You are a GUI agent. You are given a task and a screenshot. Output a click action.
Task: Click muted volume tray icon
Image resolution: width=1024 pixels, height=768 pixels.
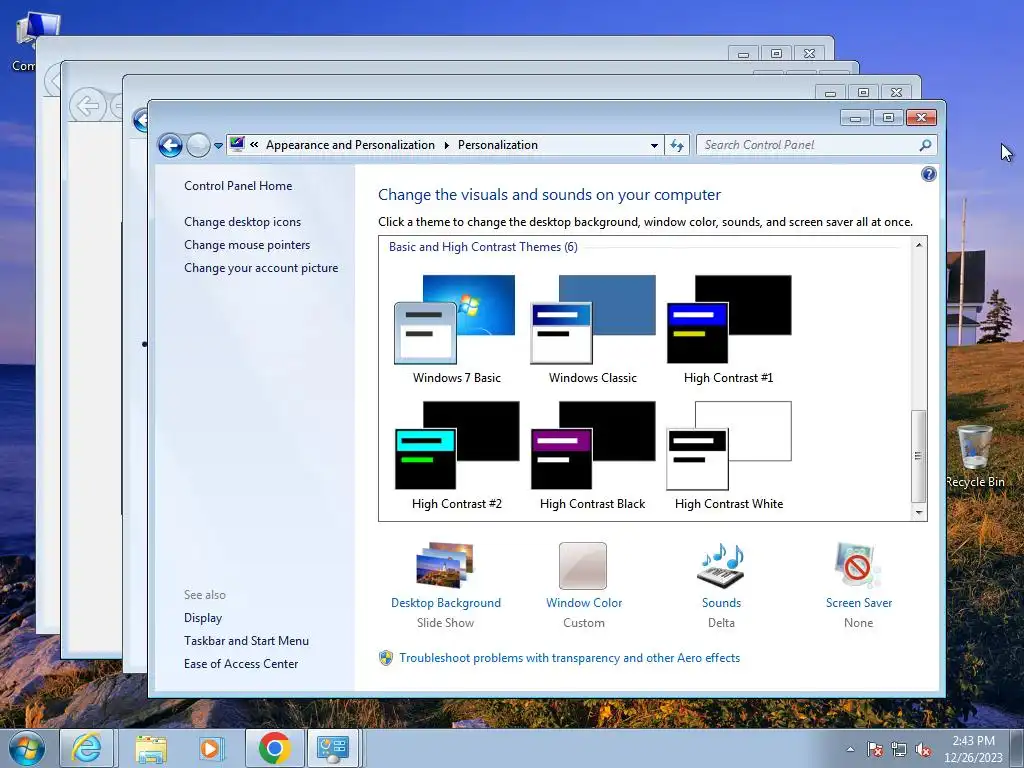pyautogui.click(x=923, y=750)
